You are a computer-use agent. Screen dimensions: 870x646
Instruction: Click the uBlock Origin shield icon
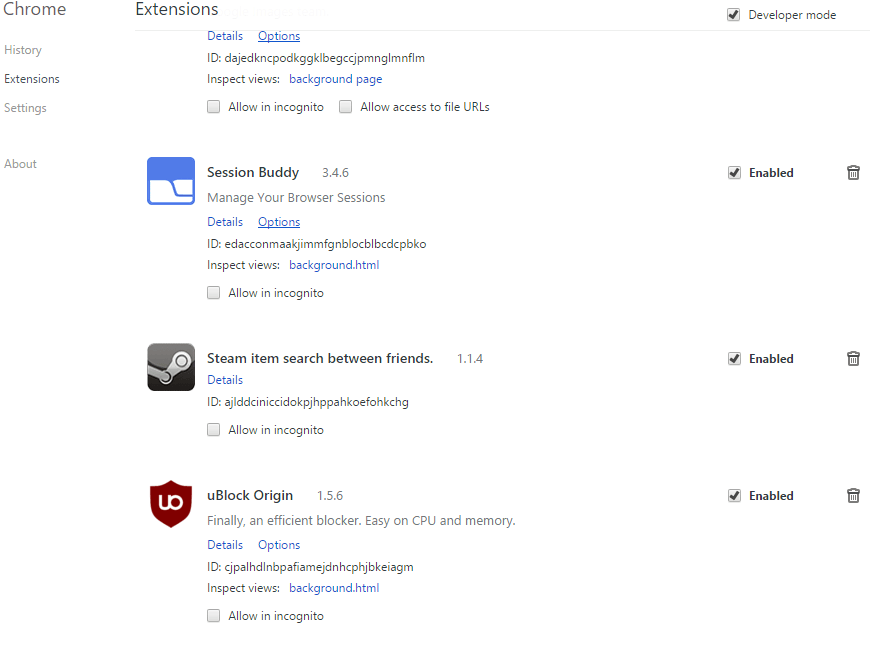171,504
